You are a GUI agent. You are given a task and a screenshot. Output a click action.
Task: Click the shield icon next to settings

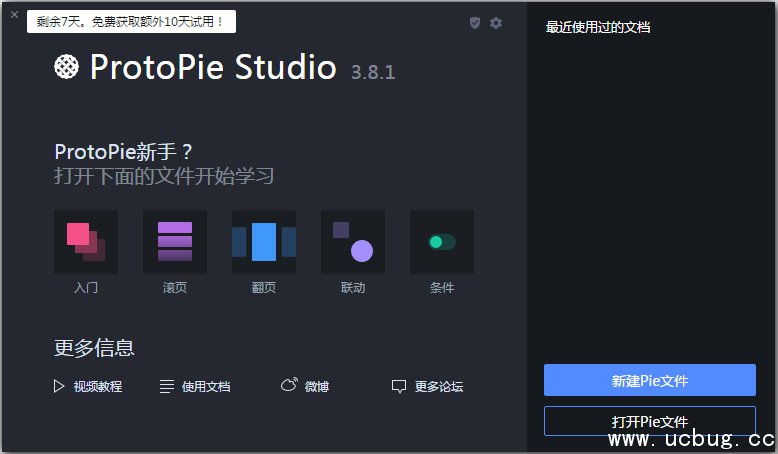click(x=475, y=23)
